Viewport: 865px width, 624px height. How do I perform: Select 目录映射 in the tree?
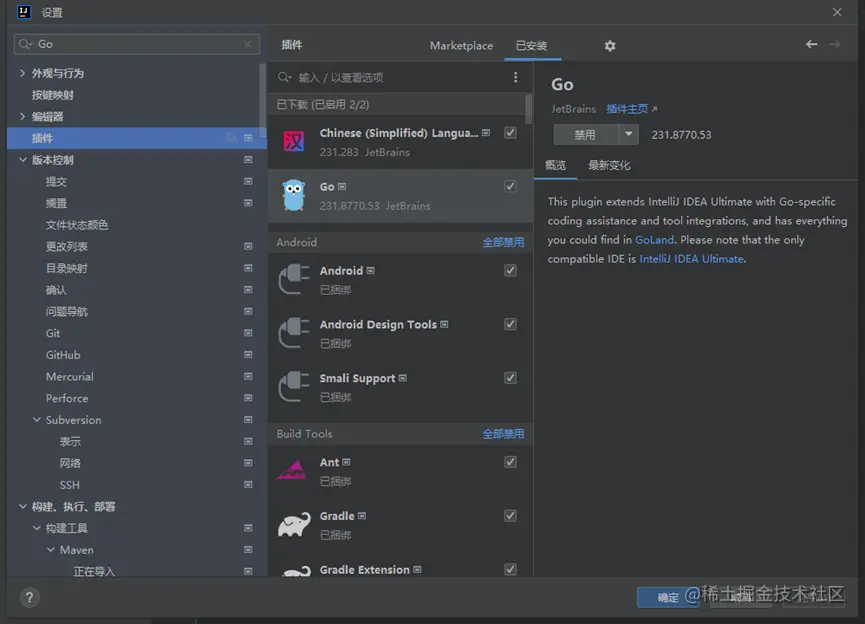tap(67, 268)
